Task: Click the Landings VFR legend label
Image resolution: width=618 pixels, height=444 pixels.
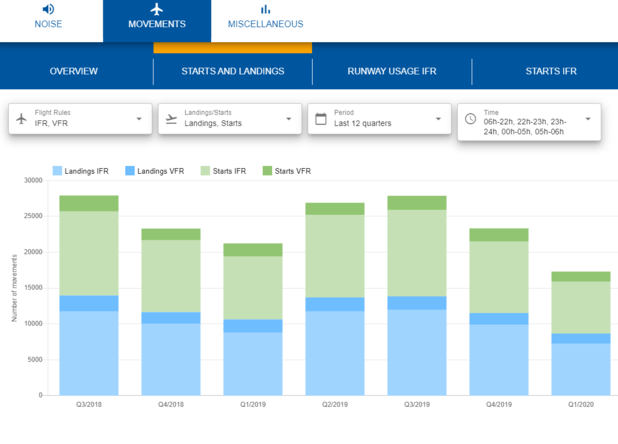Action: (x=160, y=171)
